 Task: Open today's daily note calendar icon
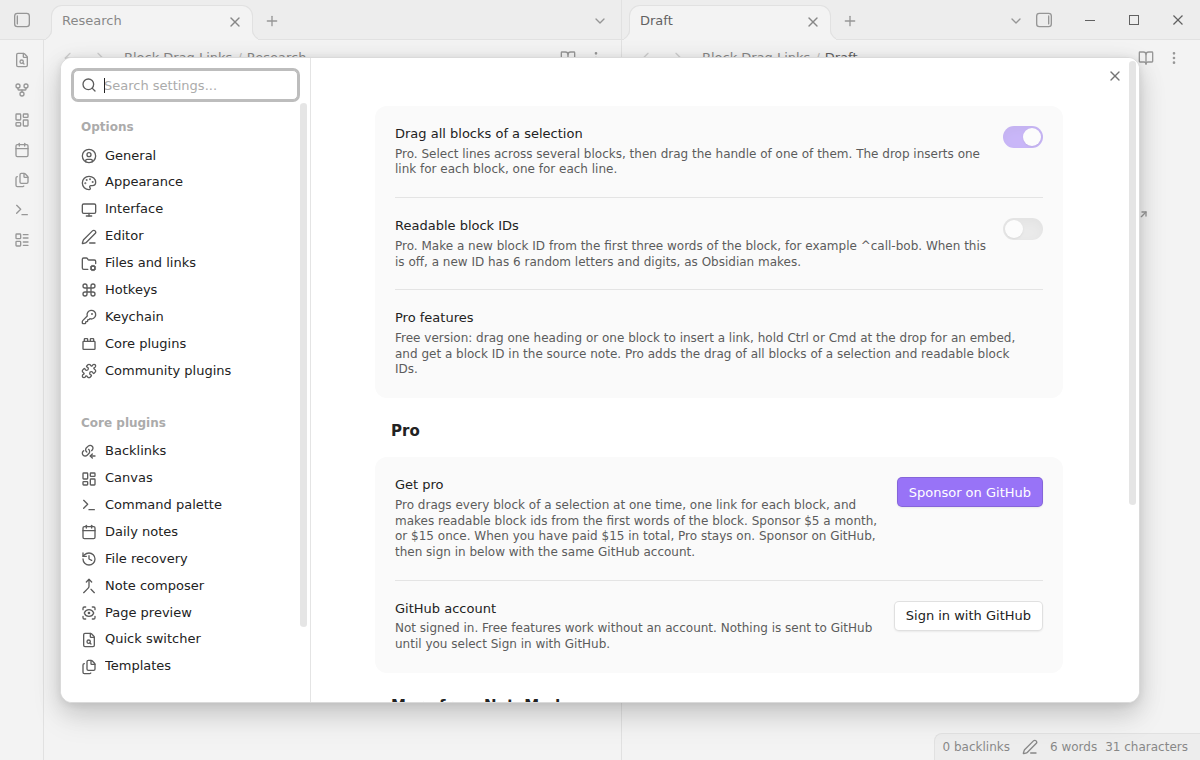tap(22, 150)
